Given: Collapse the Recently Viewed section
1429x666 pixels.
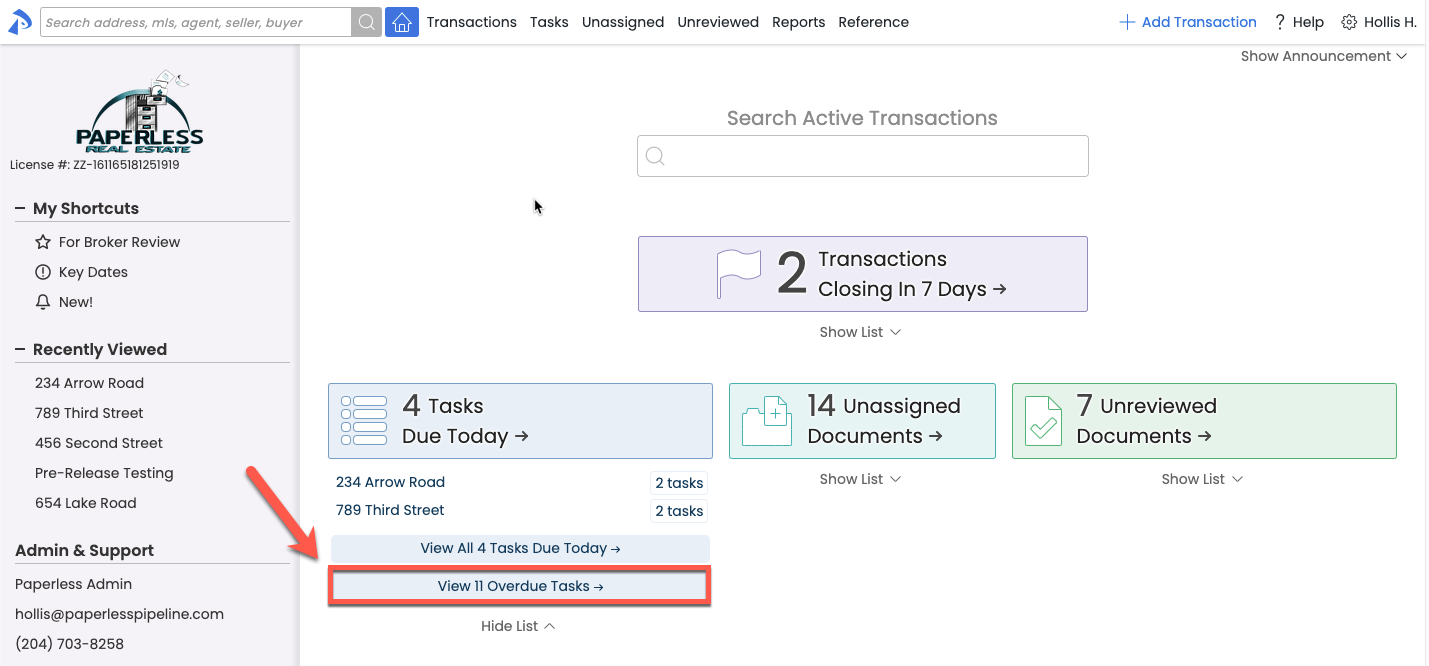Looking at the screenshot, I should coord(20,349).
